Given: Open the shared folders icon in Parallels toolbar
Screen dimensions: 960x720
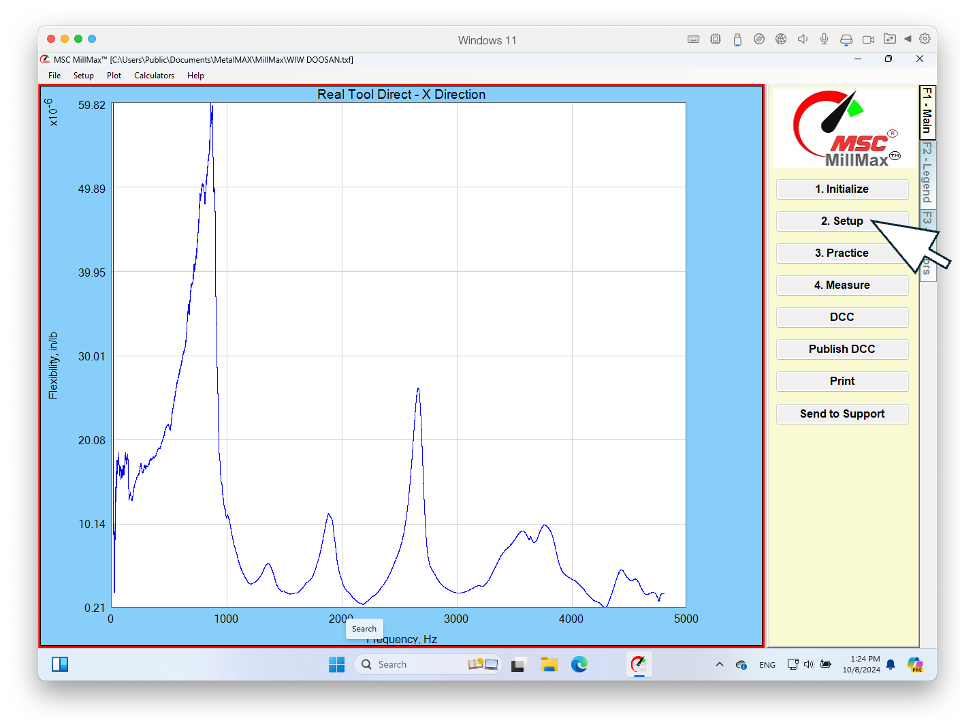Looking at the screenshot, I should tap(890, 39).
